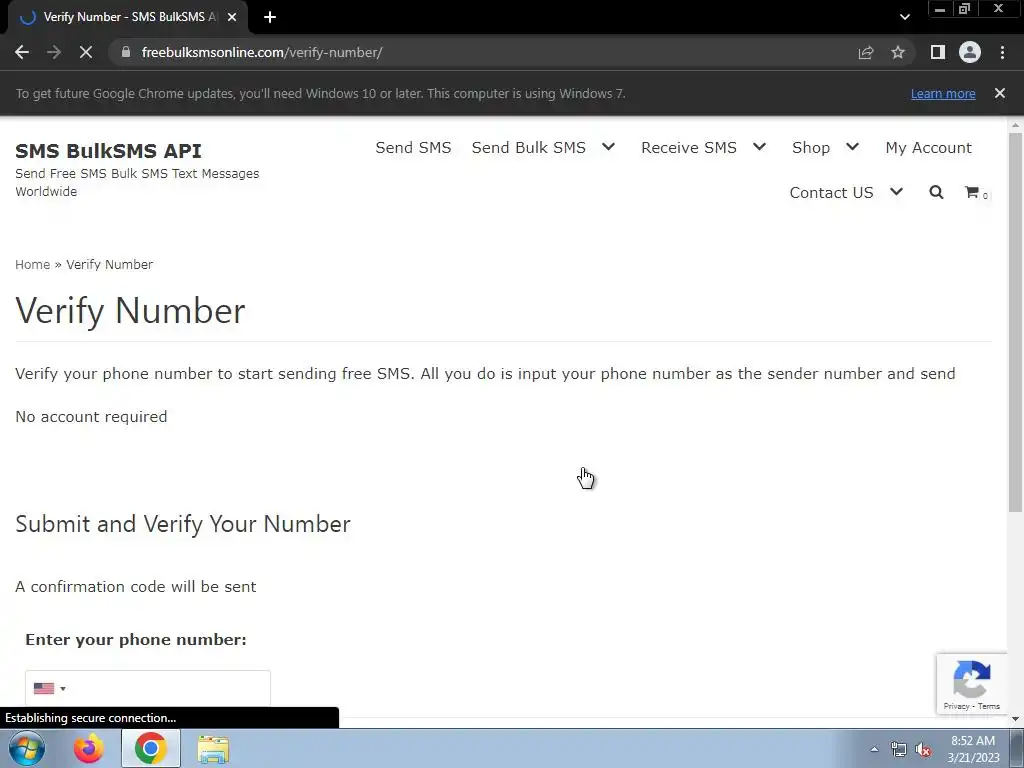Go to My Account page
This screenshot has height=768, width=1024.
(x=929, y=148)
